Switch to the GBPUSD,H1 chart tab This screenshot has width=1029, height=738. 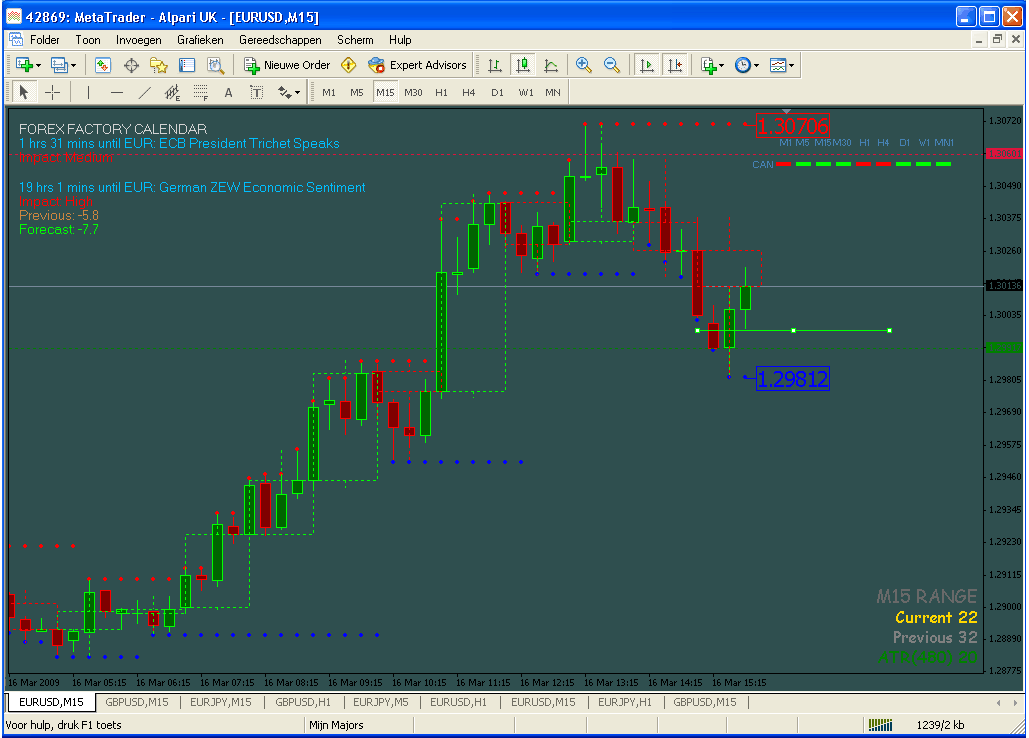(x=303, y=702)
